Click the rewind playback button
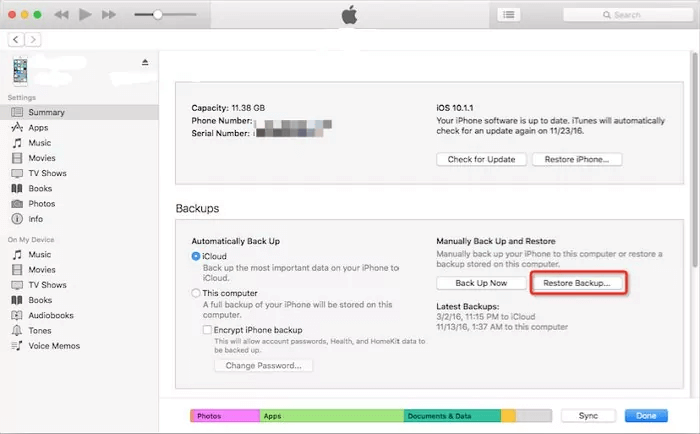The image size is (700, 434). [62, 15]
